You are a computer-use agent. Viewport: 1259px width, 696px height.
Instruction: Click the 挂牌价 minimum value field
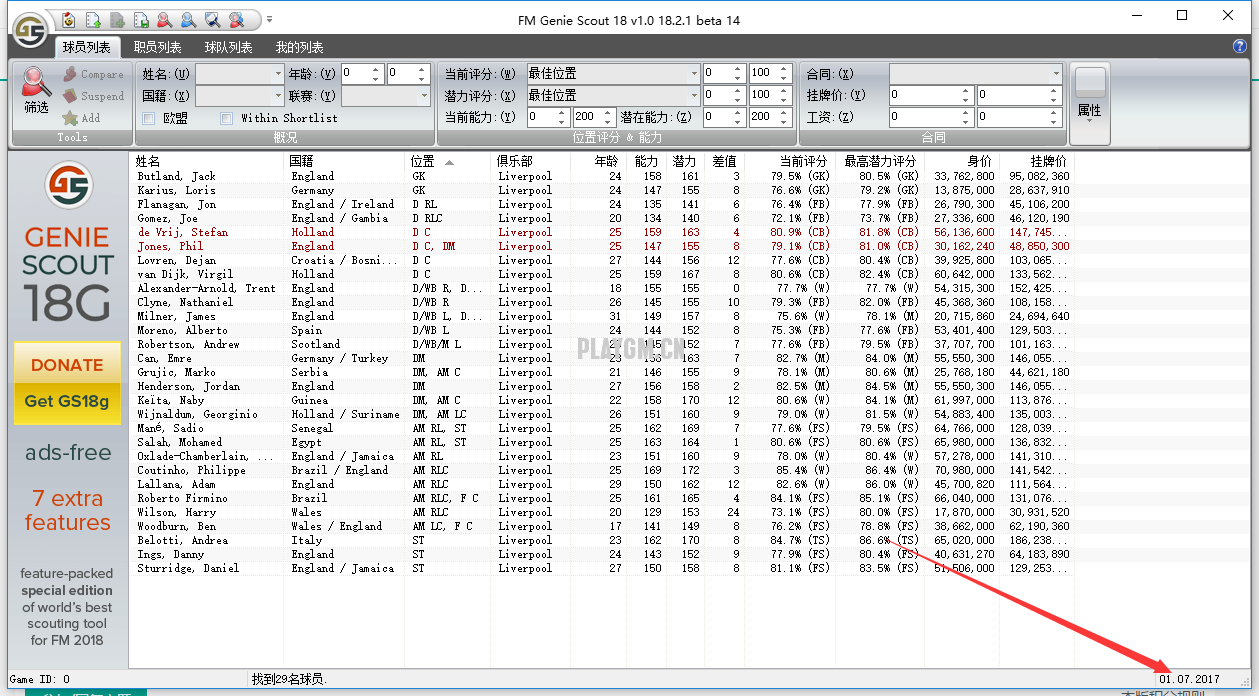click(x=925, y=95)
